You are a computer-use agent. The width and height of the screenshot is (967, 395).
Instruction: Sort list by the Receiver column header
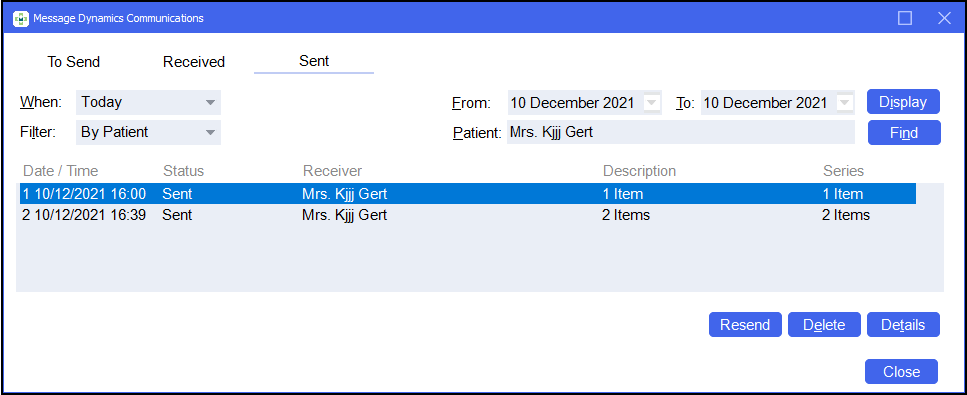(x=332, y=170)
